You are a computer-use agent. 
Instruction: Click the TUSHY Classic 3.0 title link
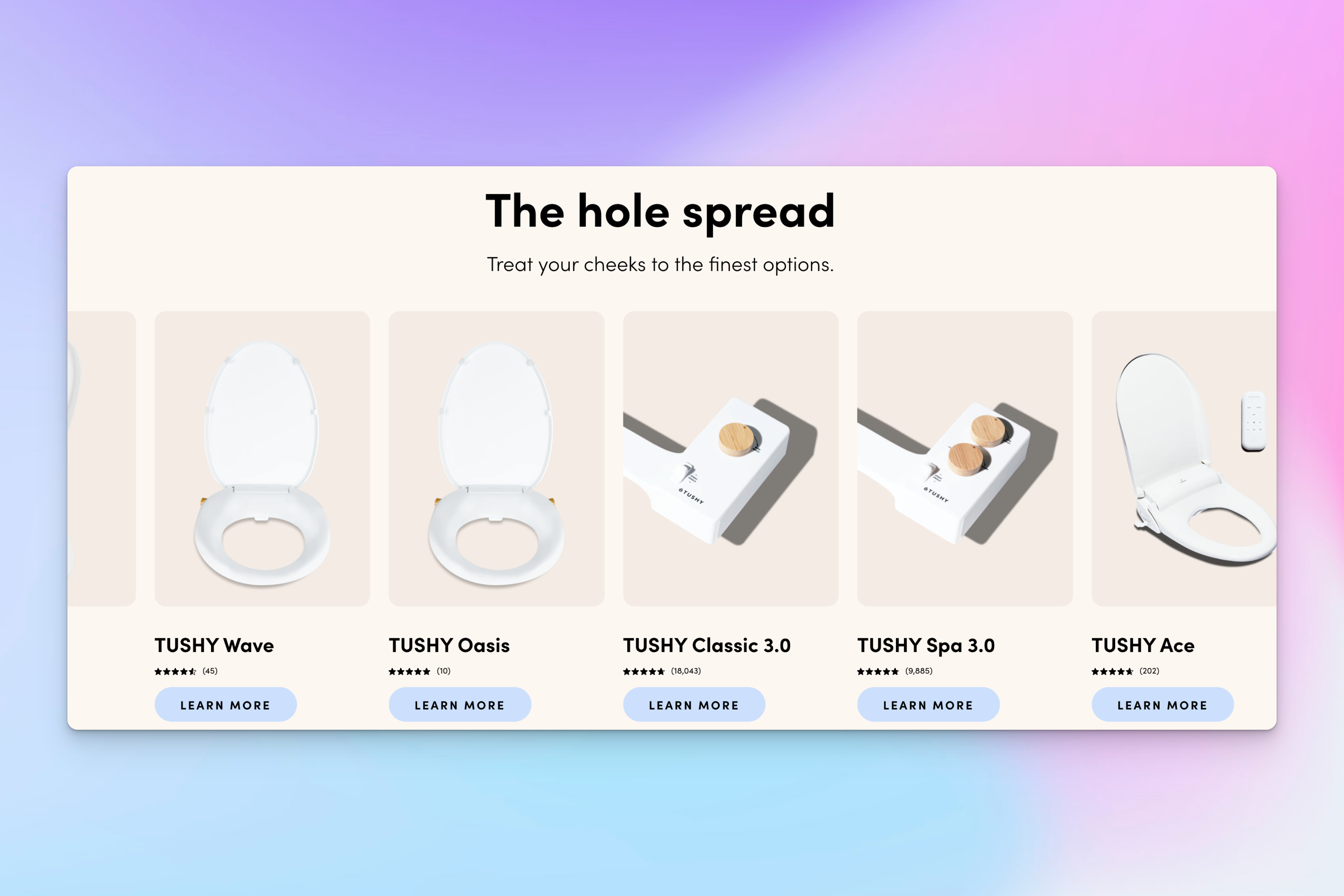(x=707, y=645)
